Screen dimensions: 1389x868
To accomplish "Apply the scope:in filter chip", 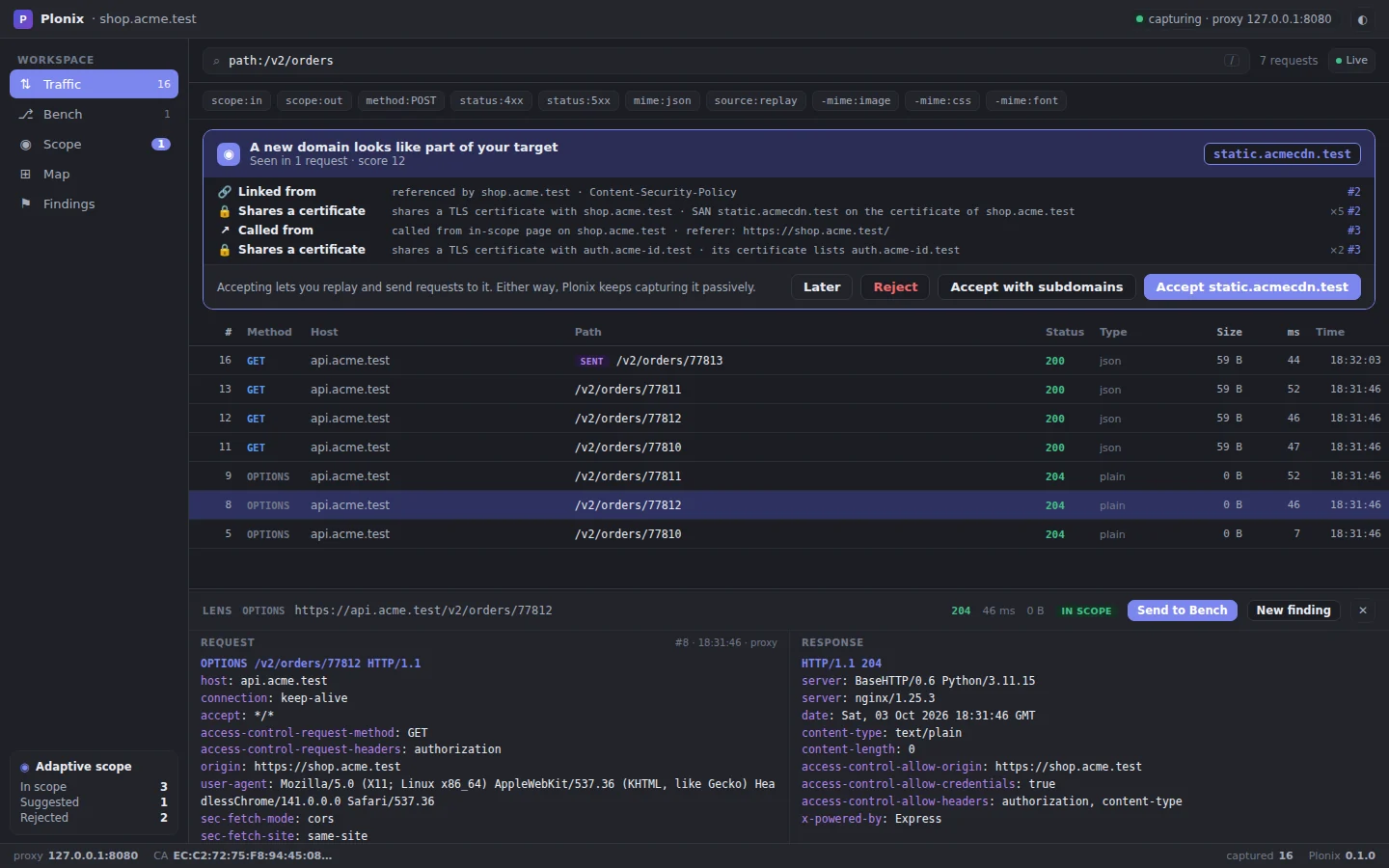I will tap(236, 100).
